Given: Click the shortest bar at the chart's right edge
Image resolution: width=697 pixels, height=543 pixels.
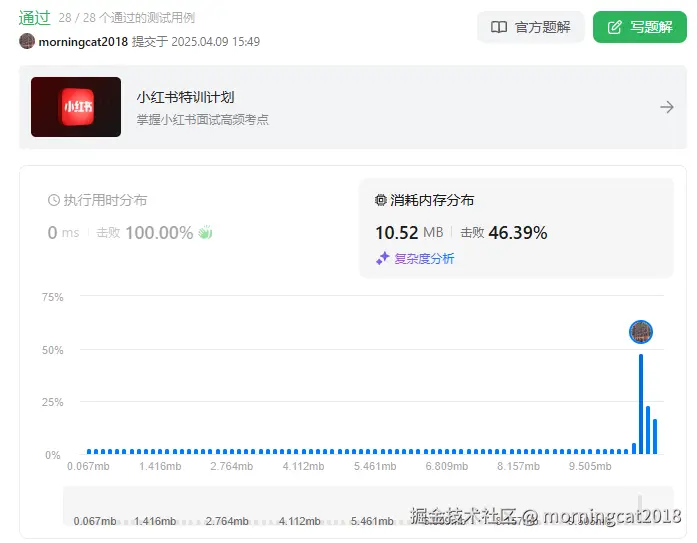Looking at the screenshot, I should point(655,436).
